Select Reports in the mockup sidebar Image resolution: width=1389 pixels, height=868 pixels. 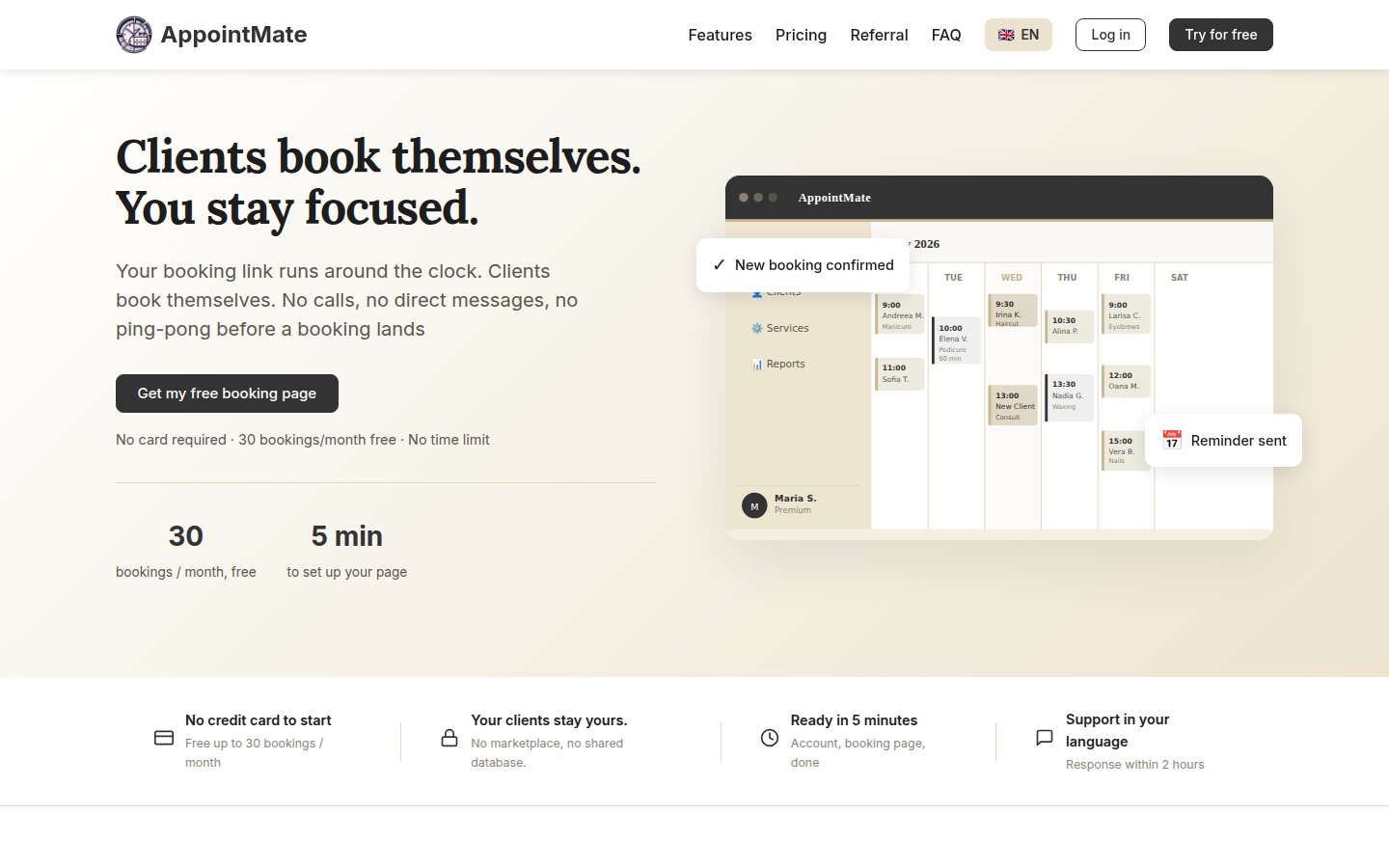point(778,364)
